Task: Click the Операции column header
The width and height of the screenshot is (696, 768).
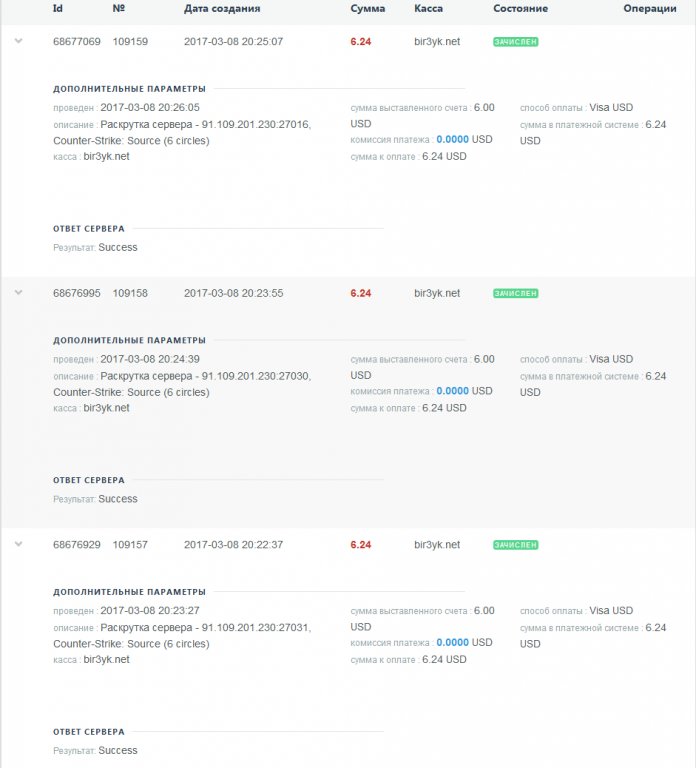Action: [649, 8]
